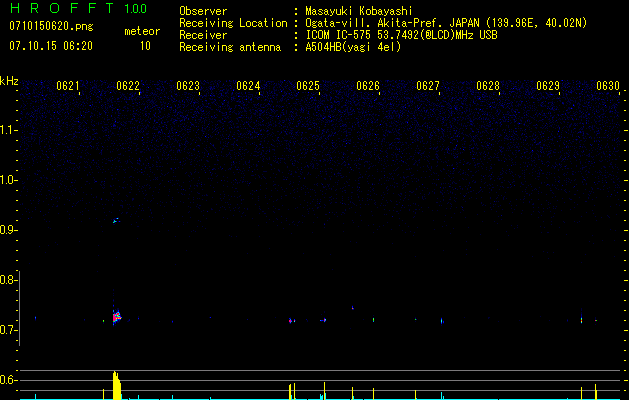Click the 0630 time marker
Viewport: 629px width, 400px height.
pyautogui.click(x=608, y=86)
